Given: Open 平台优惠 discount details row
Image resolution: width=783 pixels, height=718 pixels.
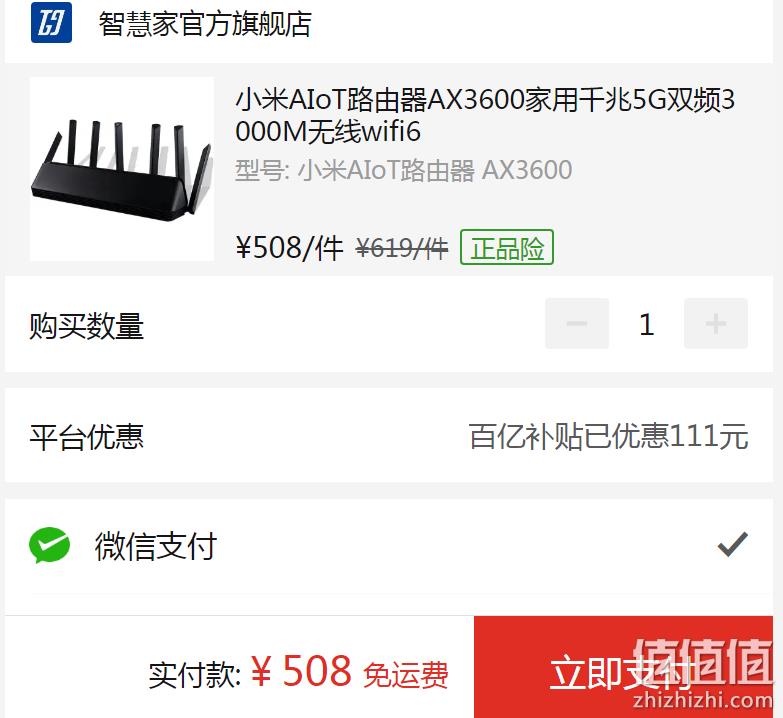Looking at the screenshot, I should tap(389, 435).
